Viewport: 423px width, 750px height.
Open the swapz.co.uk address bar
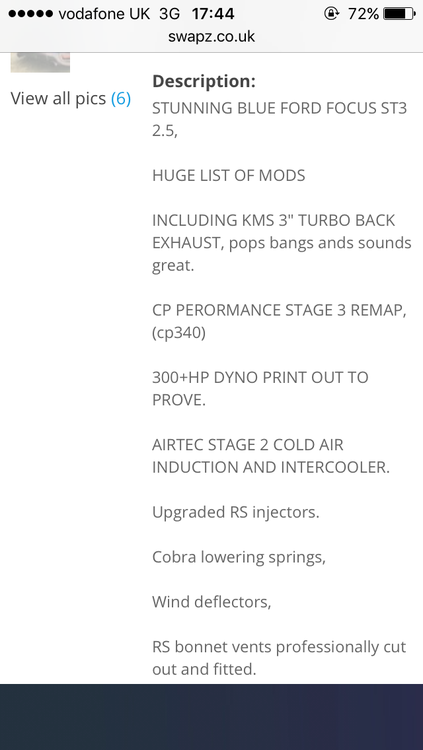(x=212, y=37)
